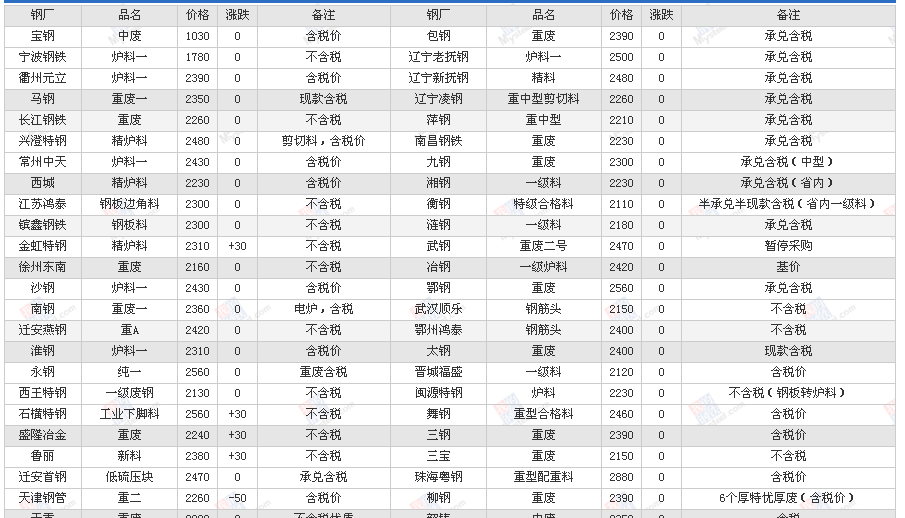Image resolution: width=905 pixels, height=518 pixels.
Task: Select the 重型配重料 product cell
Action: 543,477
